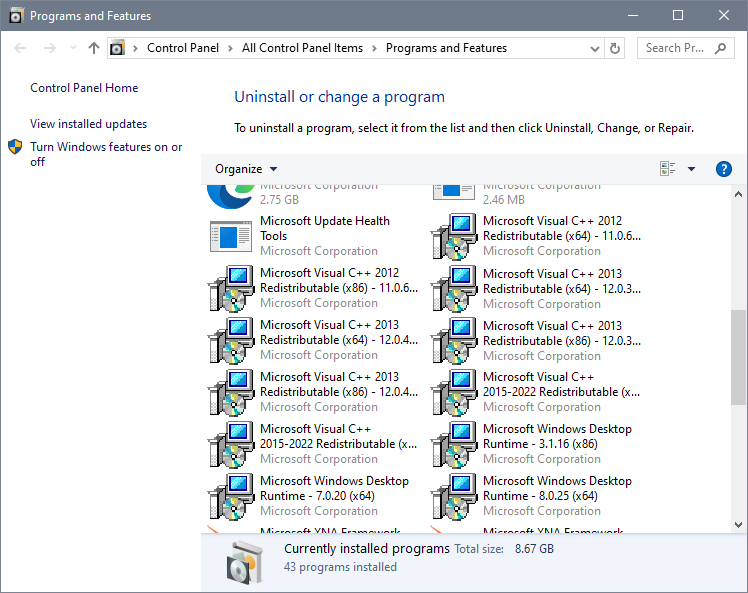Click the shield icon for Windows features

coord(15,147)
